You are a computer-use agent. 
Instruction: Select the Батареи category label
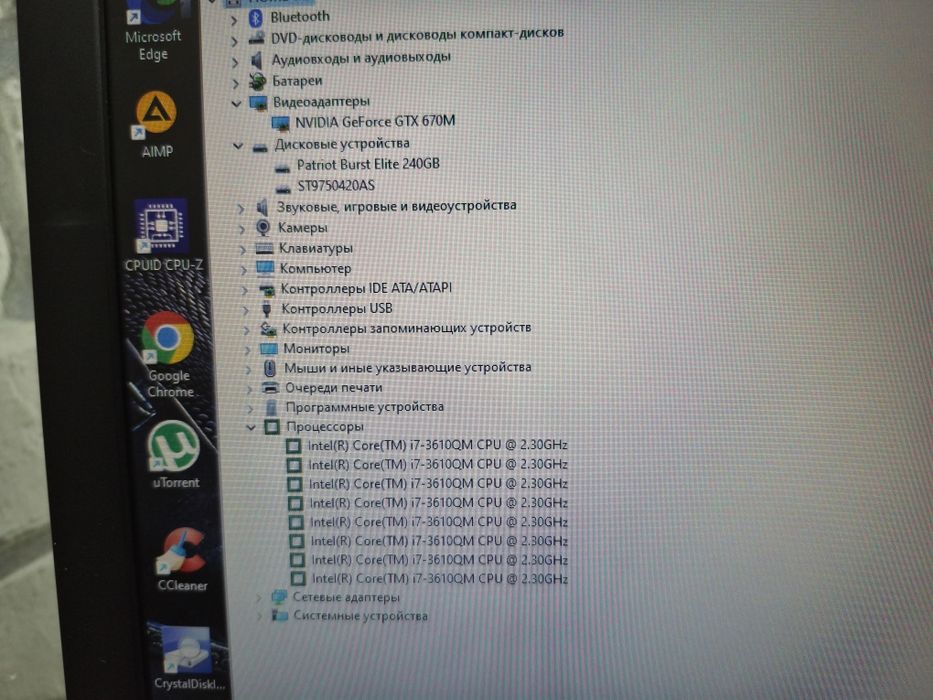[297, 81]
